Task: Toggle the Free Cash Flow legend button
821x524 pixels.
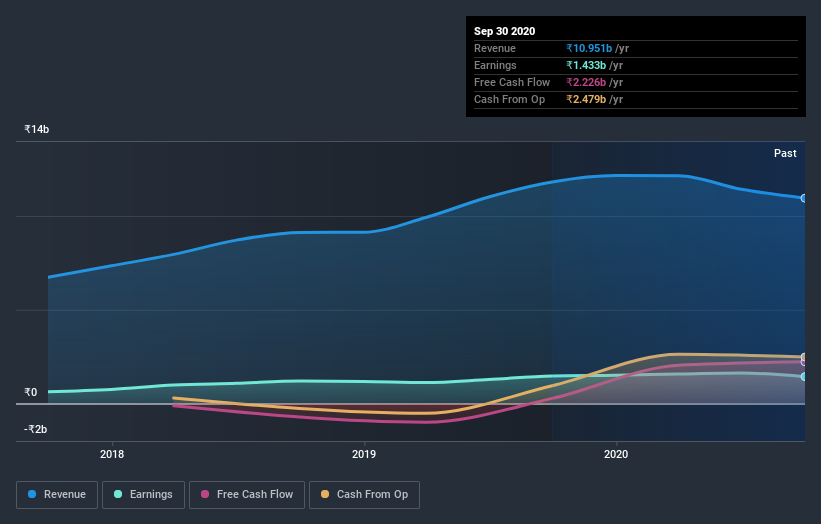Action: tap(247, 495)
